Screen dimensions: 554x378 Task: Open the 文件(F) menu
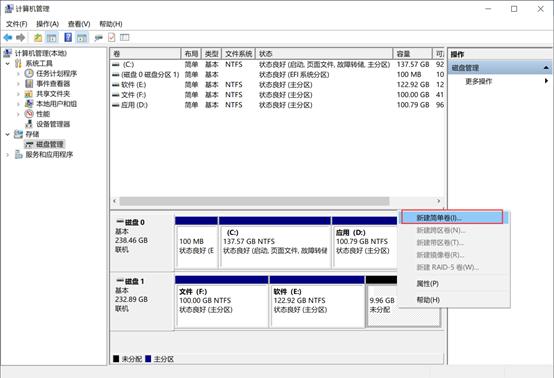click(x=17, y=24)
